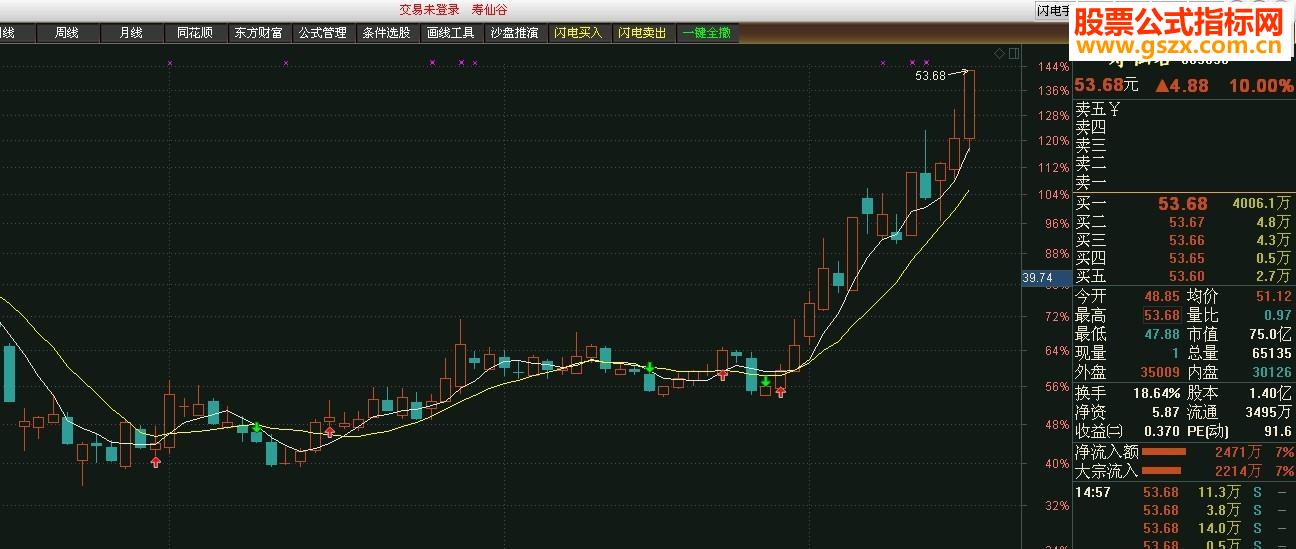Click the 闪电手 field at top right
The height and width of the screenshot is (549, 1296).
coord(1052,11)
